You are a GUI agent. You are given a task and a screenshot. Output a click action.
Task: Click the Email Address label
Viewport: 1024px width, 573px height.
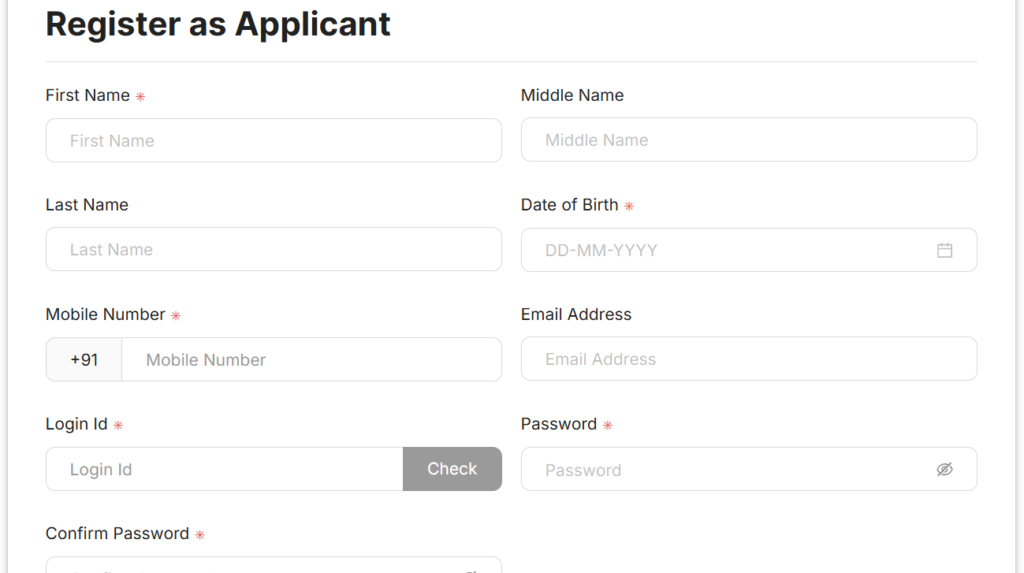pyautogui.click(x=576, y=314)
